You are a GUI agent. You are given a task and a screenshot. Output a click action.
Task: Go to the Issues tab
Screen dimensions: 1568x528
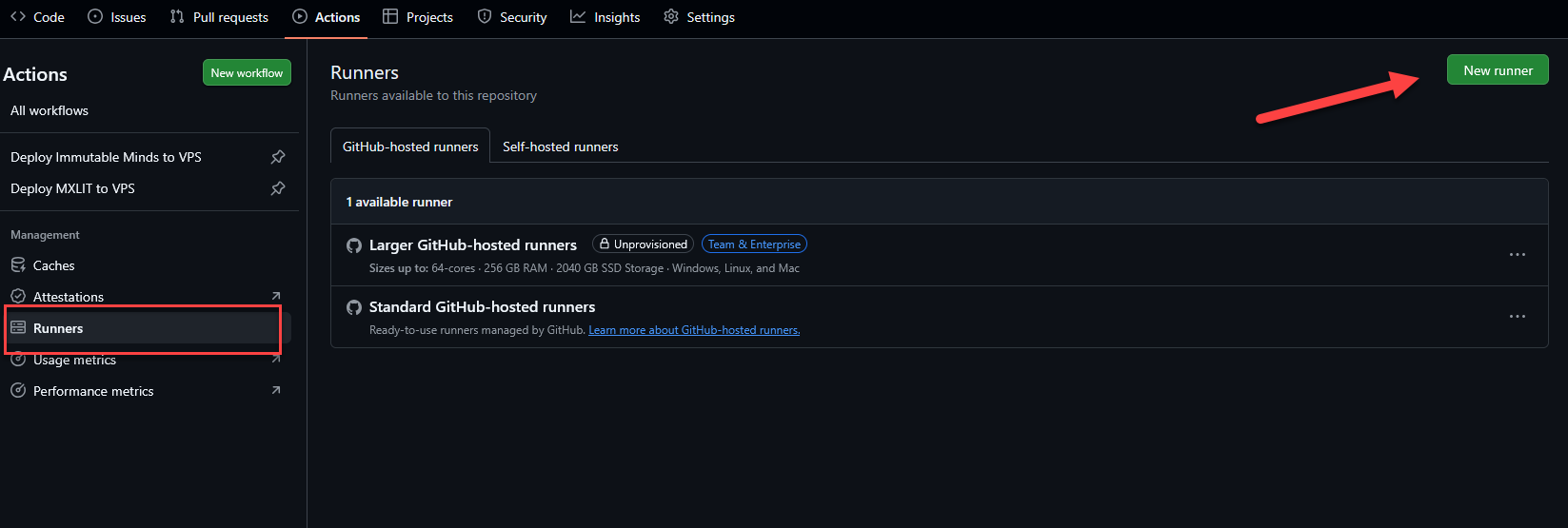[x=117, y=17]
